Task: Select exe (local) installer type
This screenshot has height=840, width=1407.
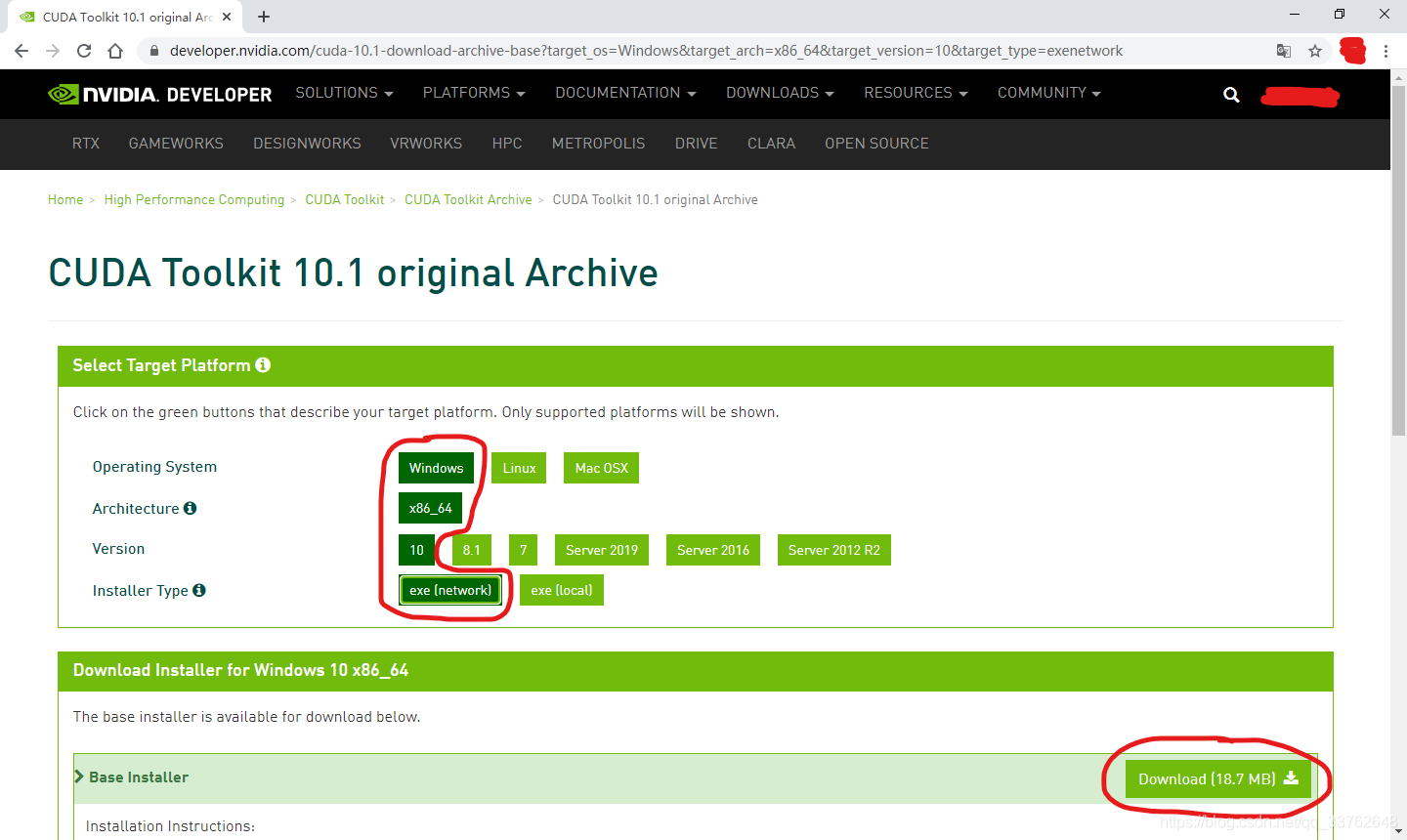Action: [x=562, y=590]
